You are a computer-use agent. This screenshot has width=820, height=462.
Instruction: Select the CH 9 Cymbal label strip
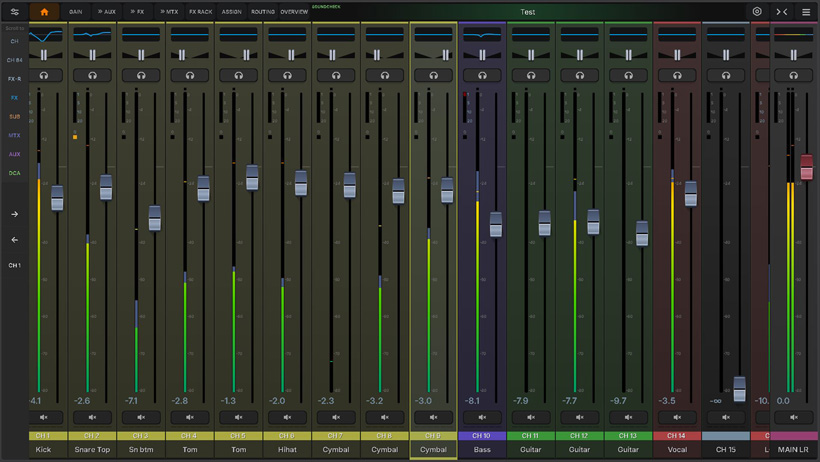click(434, 436)
